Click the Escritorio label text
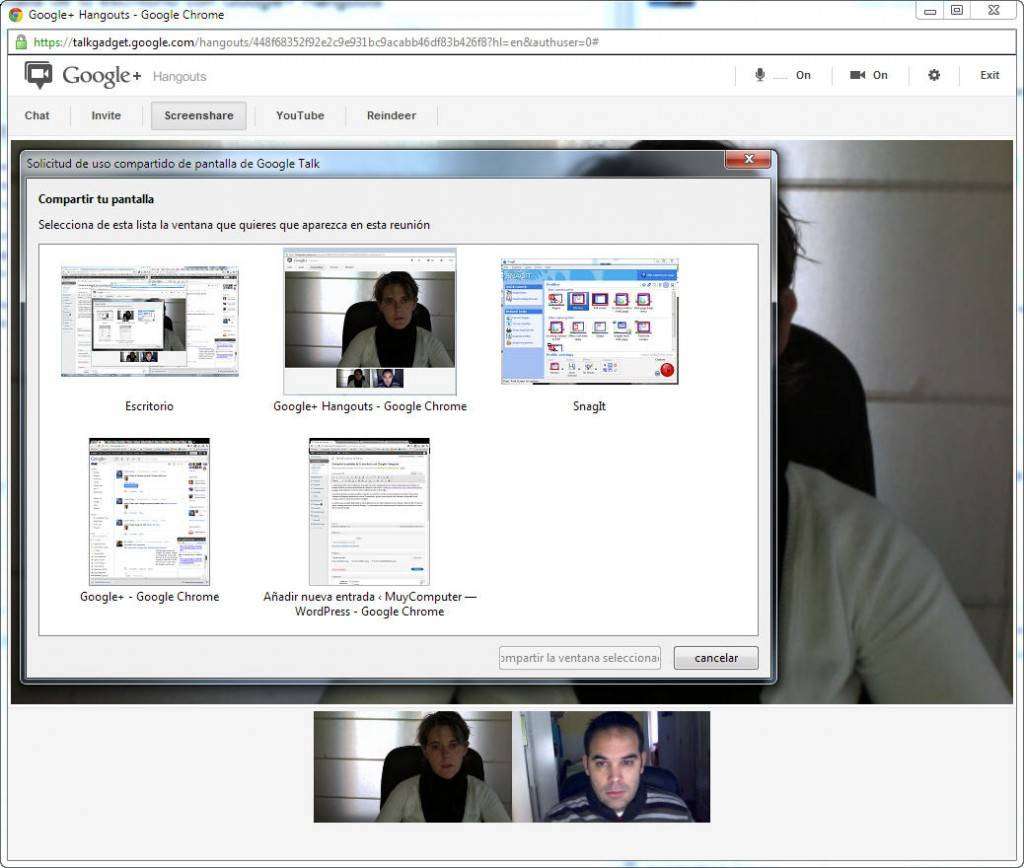This screenshot has width=1024, height=868. click(150, 406)
